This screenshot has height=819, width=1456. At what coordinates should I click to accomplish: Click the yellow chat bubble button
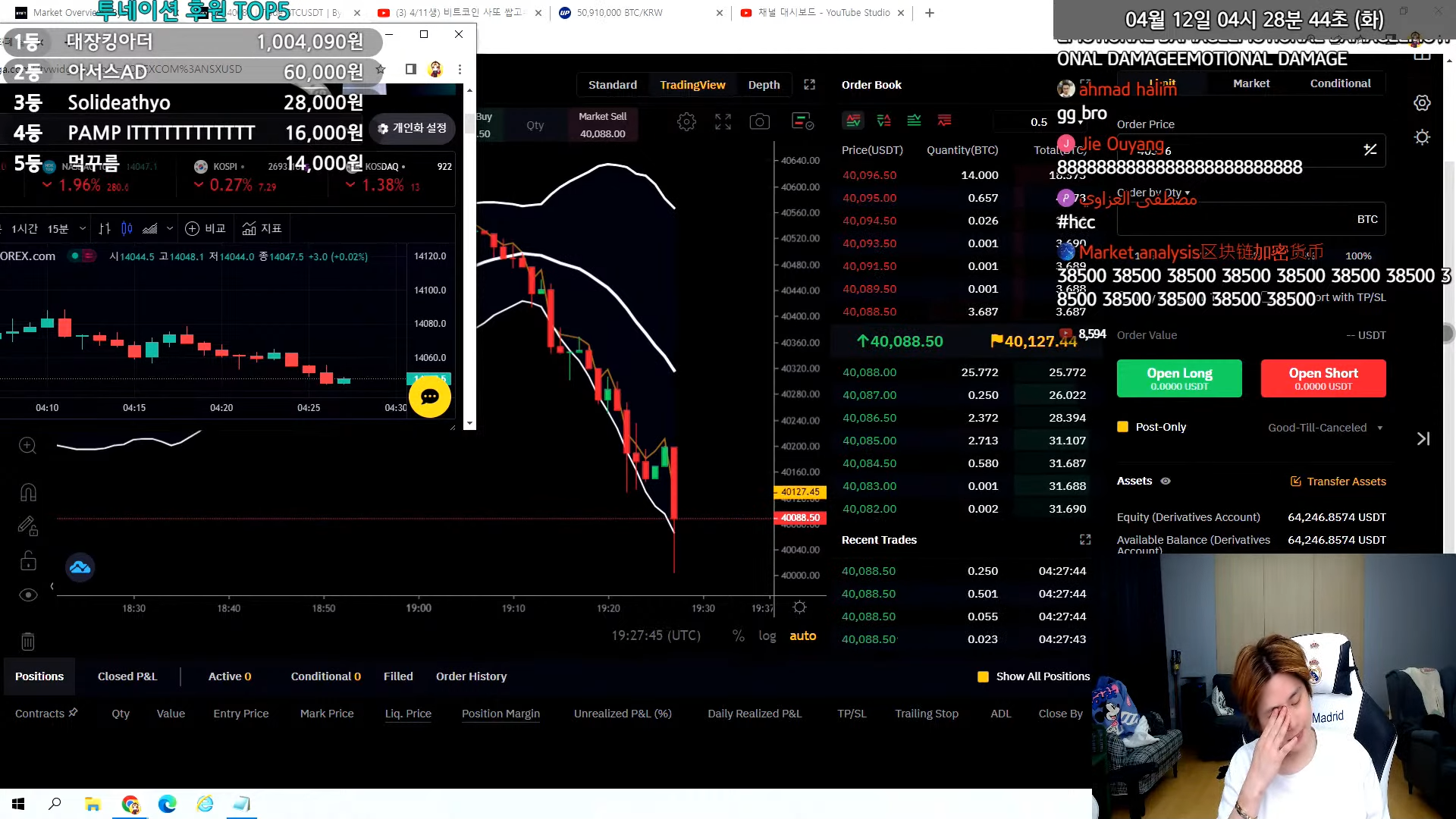430,397
